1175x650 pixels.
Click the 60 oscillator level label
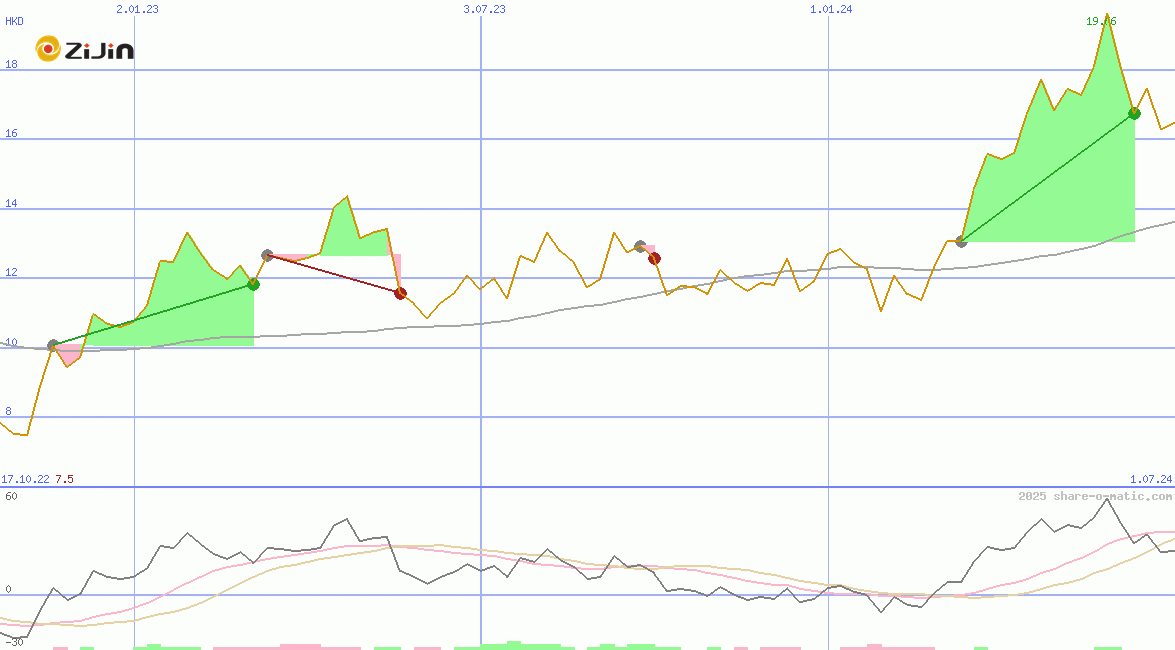click(11, 496)
